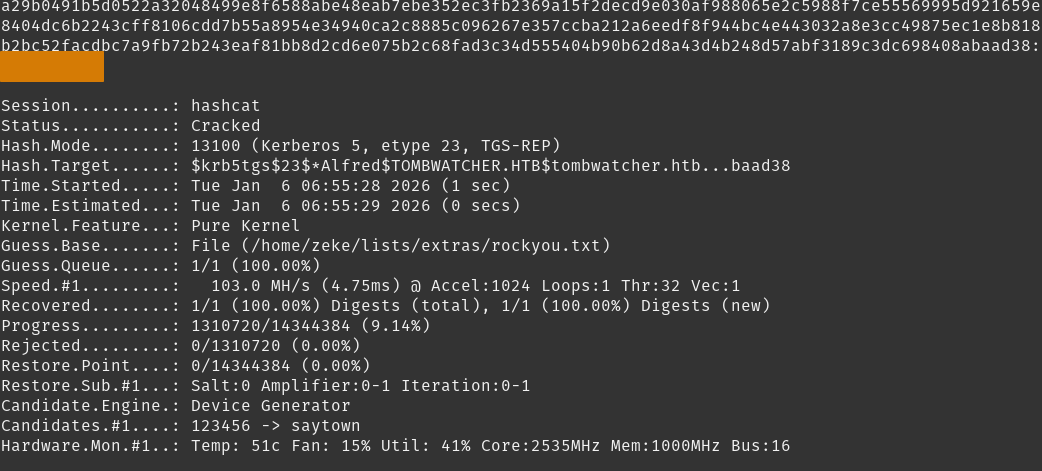Click the Progress 1310720/14344384 value

click(310, 326)
